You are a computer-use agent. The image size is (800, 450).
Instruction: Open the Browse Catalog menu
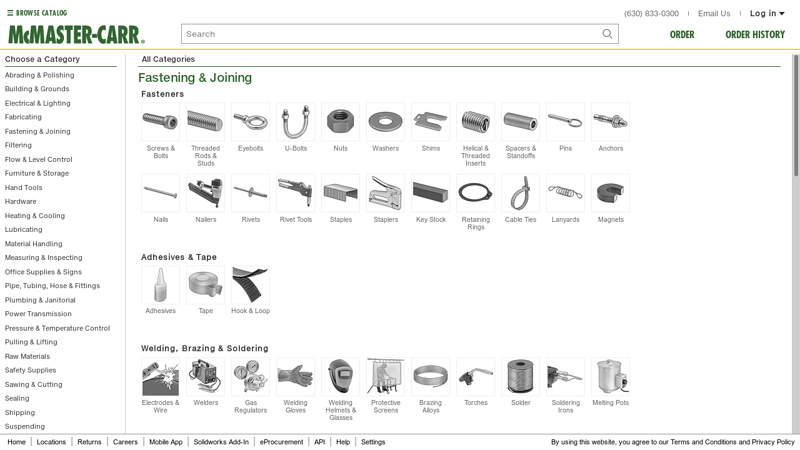(x=37, y=13)
